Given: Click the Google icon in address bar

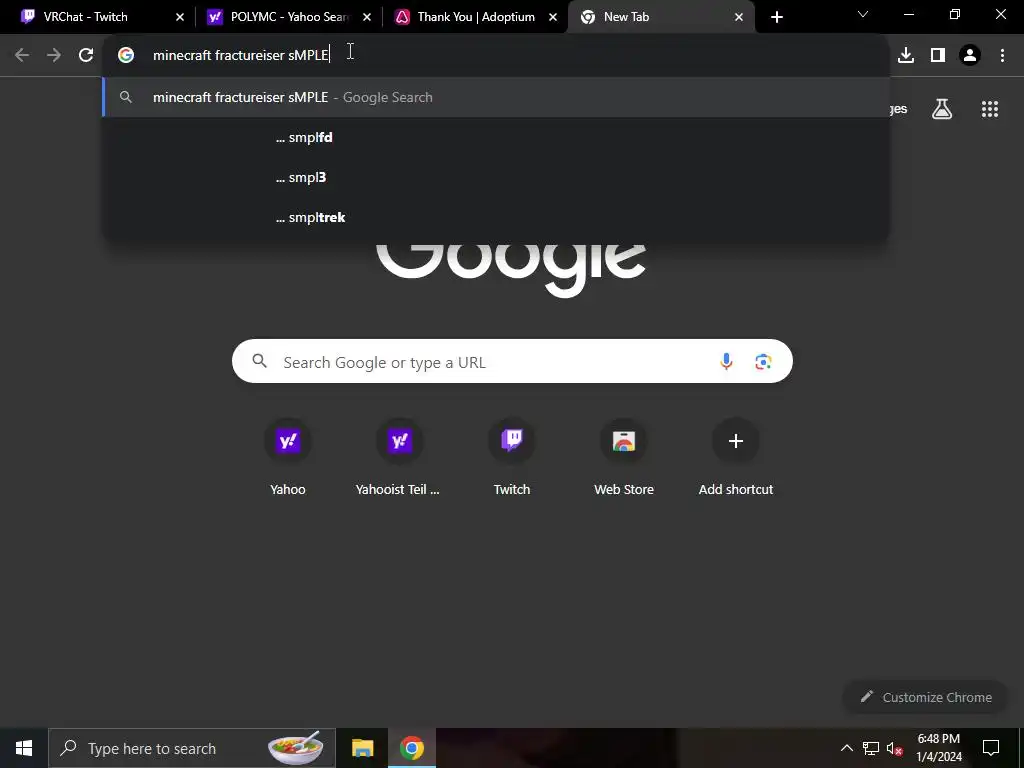Looking at the screenshot, I should tap(126, 55).
